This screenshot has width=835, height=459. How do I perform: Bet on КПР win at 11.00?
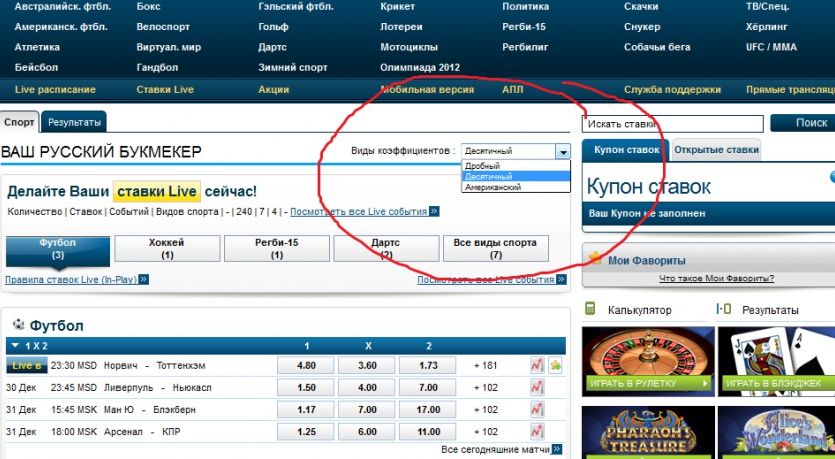click(428, 431)
